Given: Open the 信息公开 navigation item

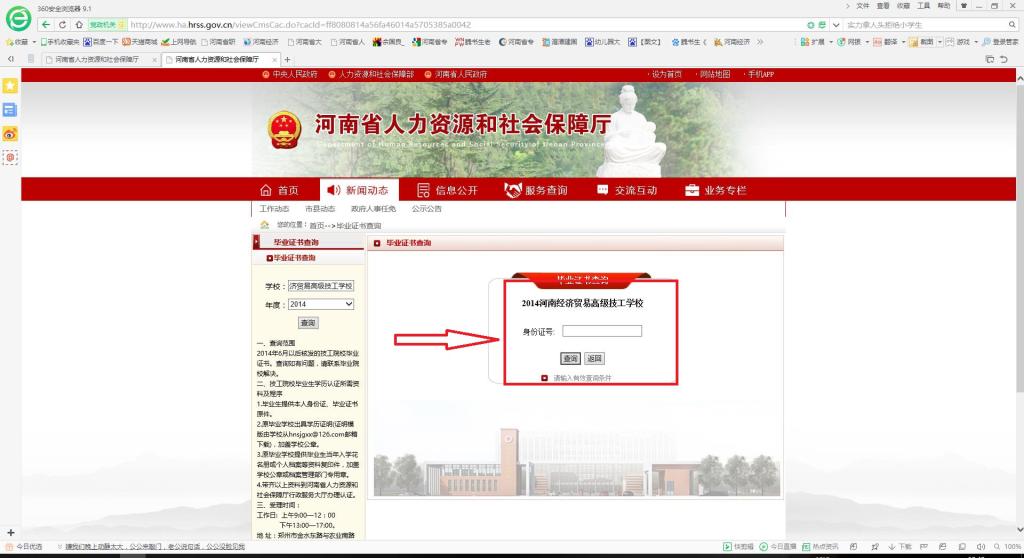Looking at the screenshot, I should (447, 190).
